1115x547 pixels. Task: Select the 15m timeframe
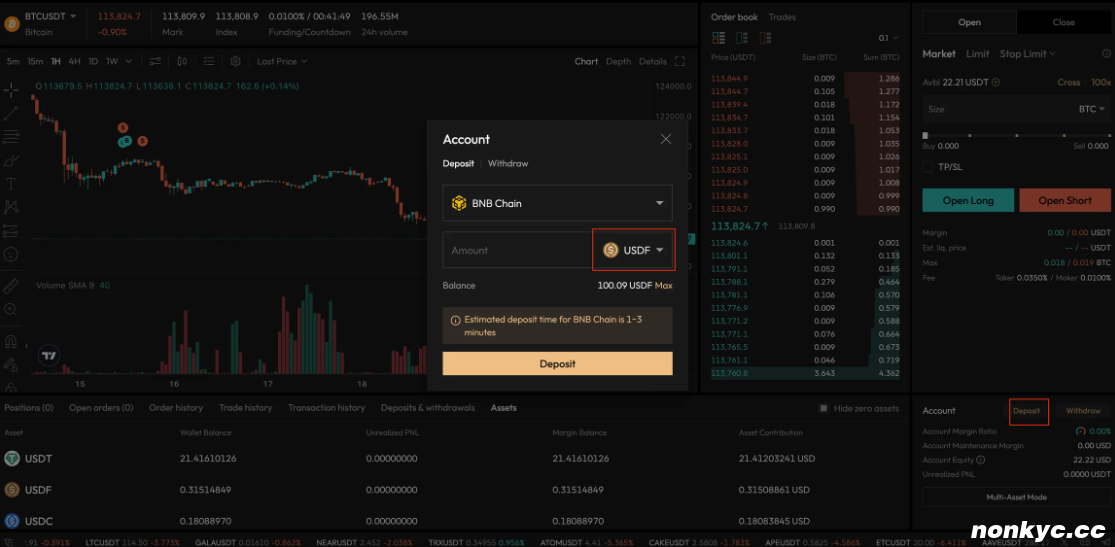[x=35, y=61]
